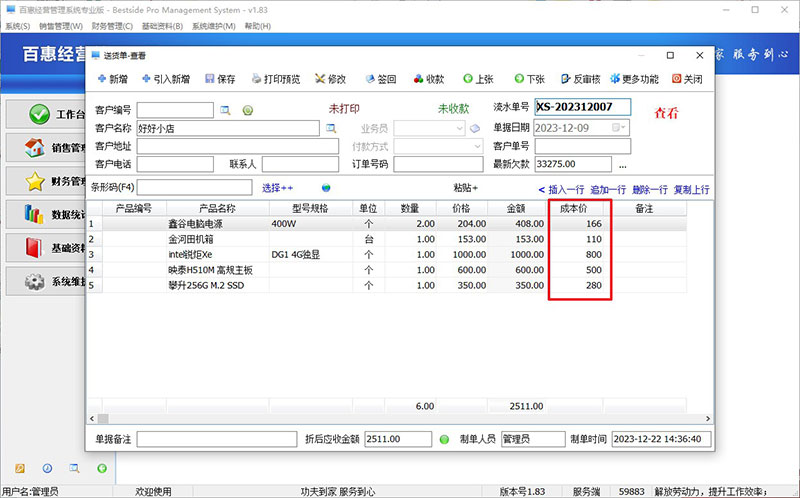Screen dimensions: 800x498
Task: Click the 条形码(F4) barcode input field
Action: tap(194, 187)
